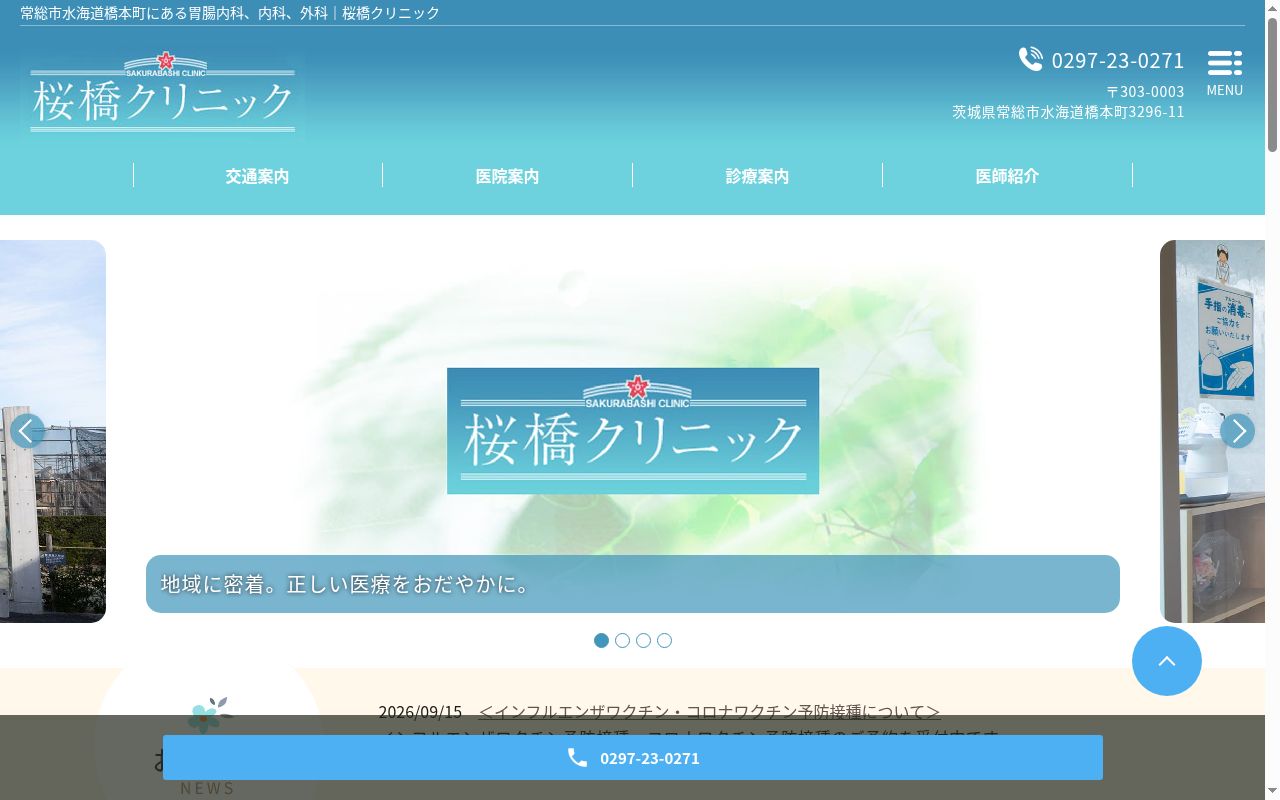Go to previous slide with left arrow
1280x800 pixels.
[x=27, y=431]
